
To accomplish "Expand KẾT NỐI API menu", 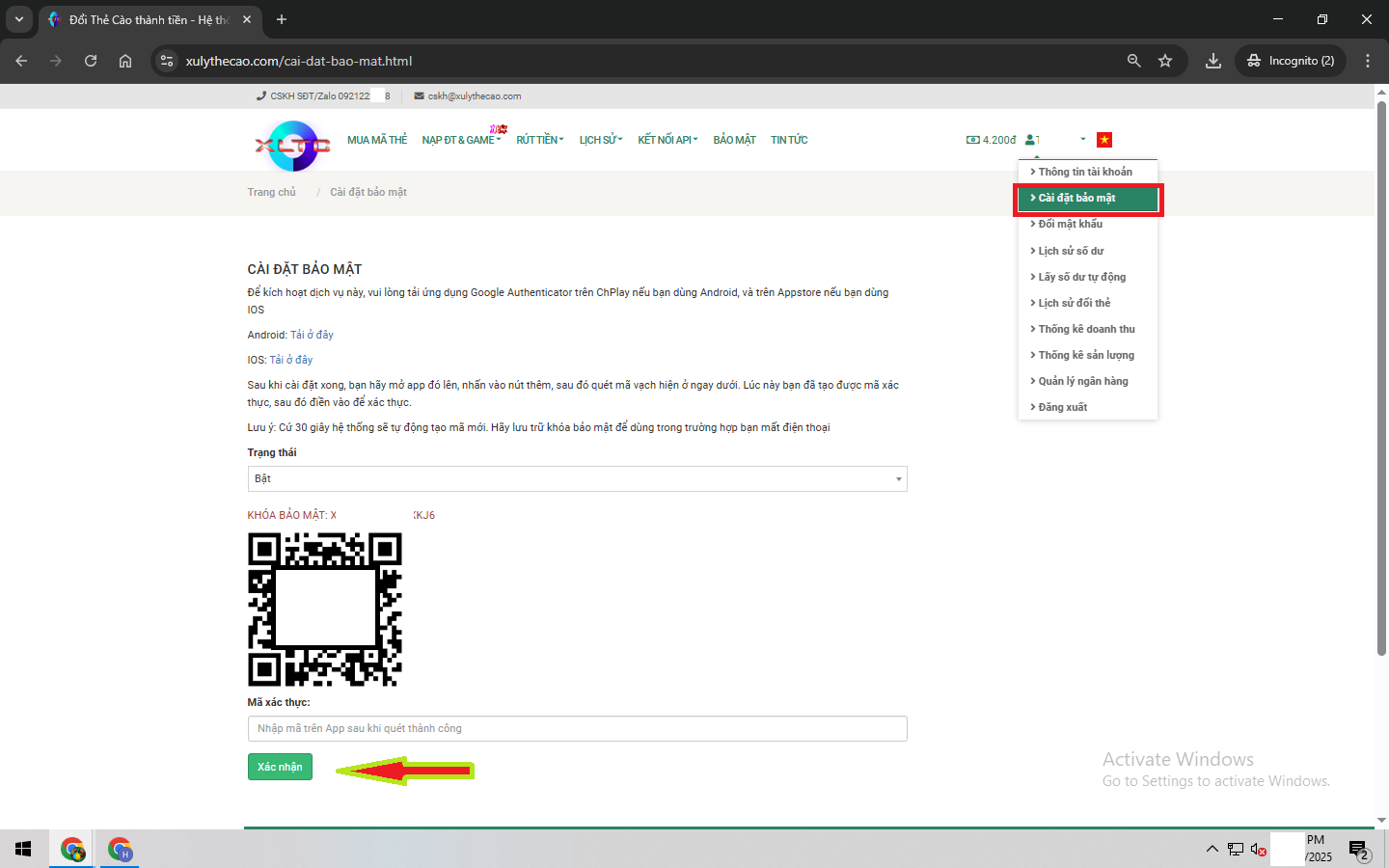I will [667, 140].
